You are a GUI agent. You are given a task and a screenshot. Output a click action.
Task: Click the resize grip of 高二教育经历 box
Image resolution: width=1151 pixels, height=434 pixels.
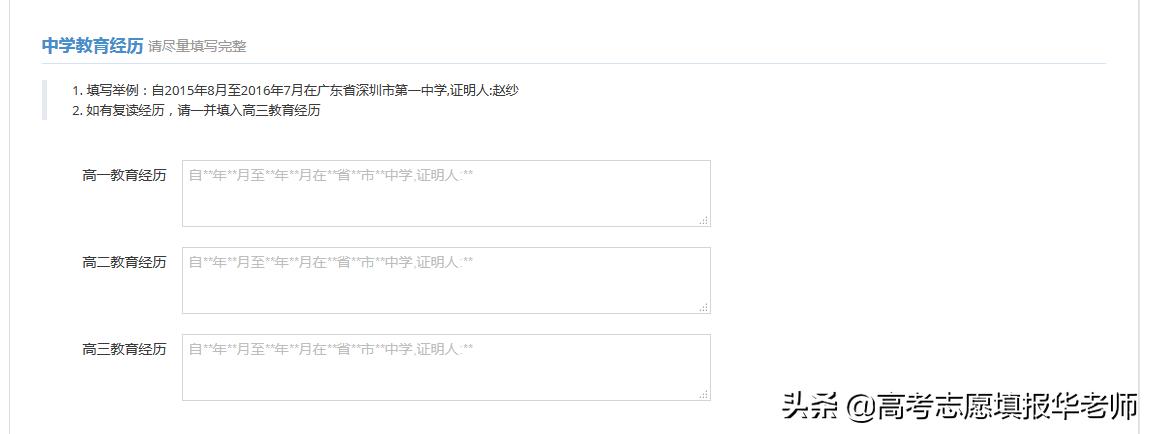[x=704, y=307]
